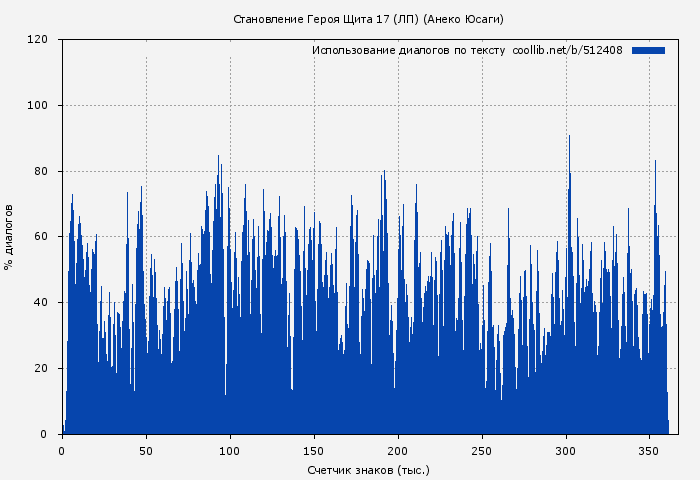Click the 20 label on the y-axis
The width and height of the screenshot is (700, 480).
(x=41, y=369)
